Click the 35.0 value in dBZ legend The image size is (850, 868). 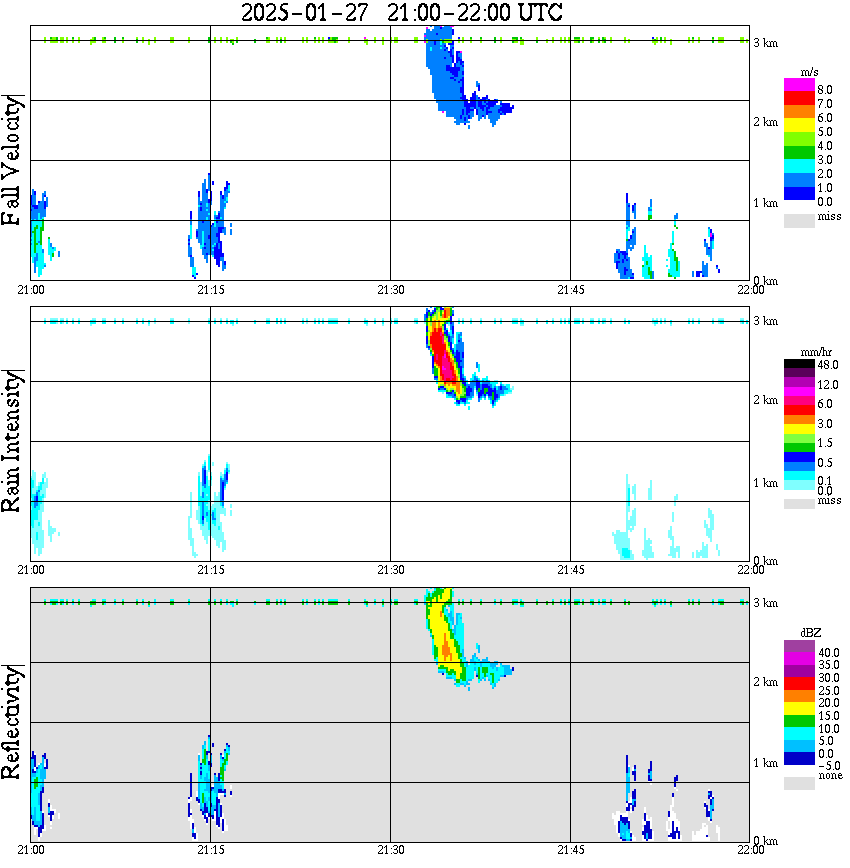(828, 665)
